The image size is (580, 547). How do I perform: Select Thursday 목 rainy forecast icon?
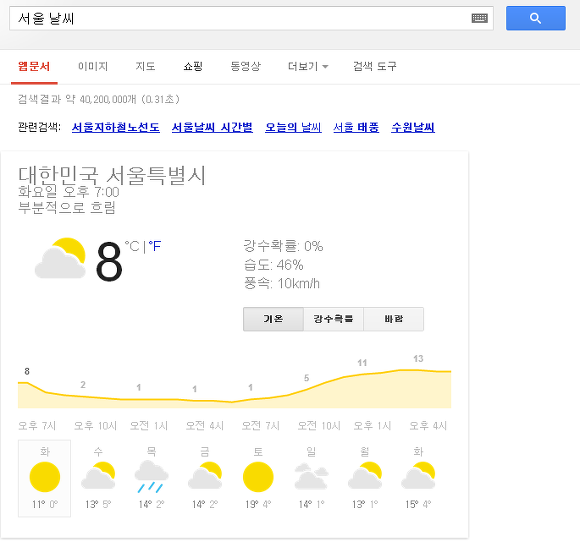(151, 477)
